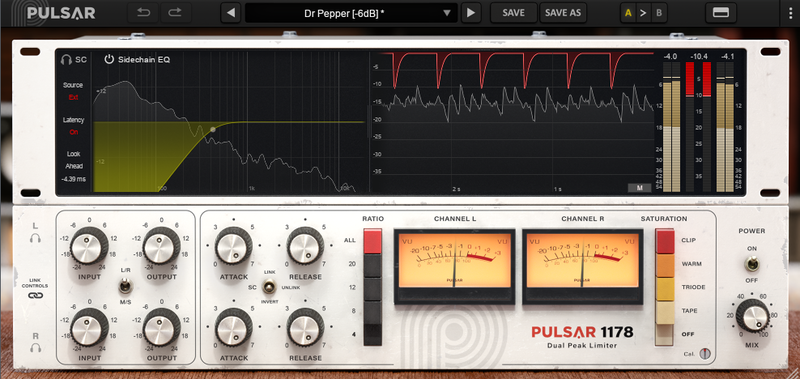Select ratio 20 button

372,265
